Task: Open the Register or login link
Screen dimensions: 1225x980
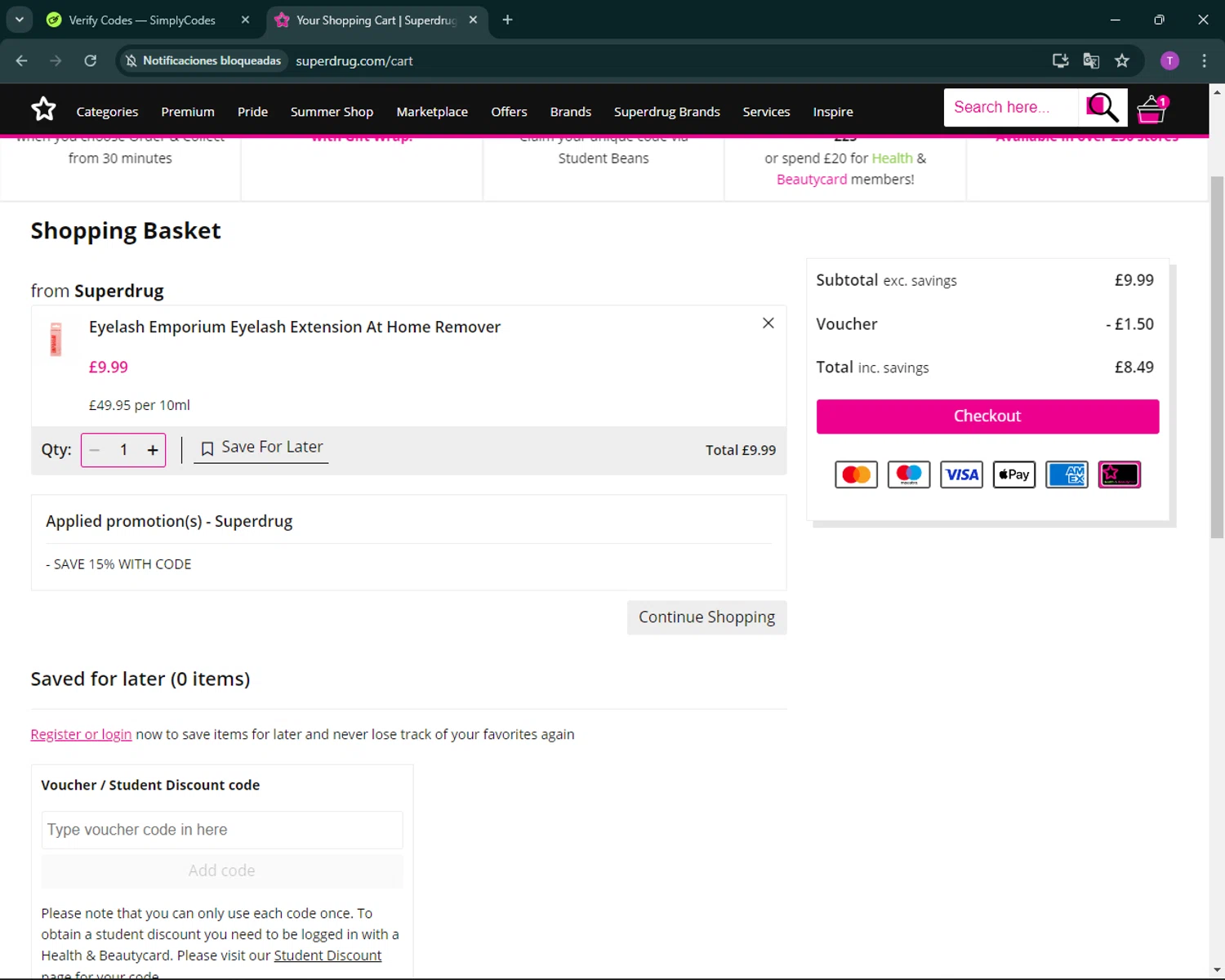Action: click(x=81, y=734)
